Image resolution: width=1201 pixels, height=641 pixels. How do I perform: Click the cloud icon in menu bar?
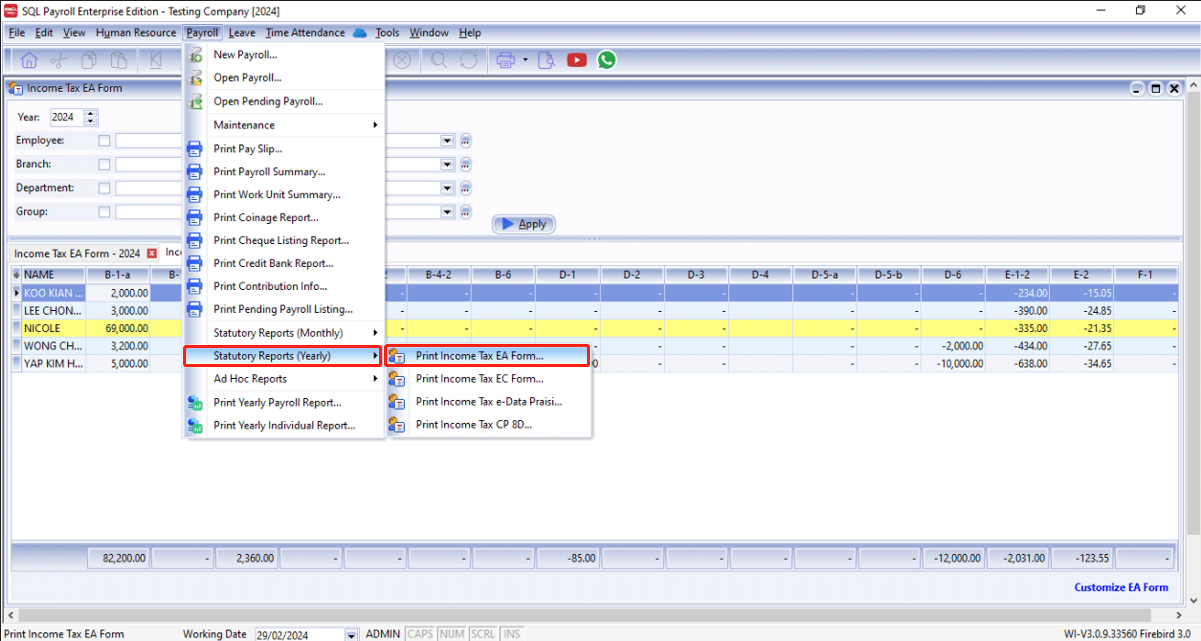360,33
